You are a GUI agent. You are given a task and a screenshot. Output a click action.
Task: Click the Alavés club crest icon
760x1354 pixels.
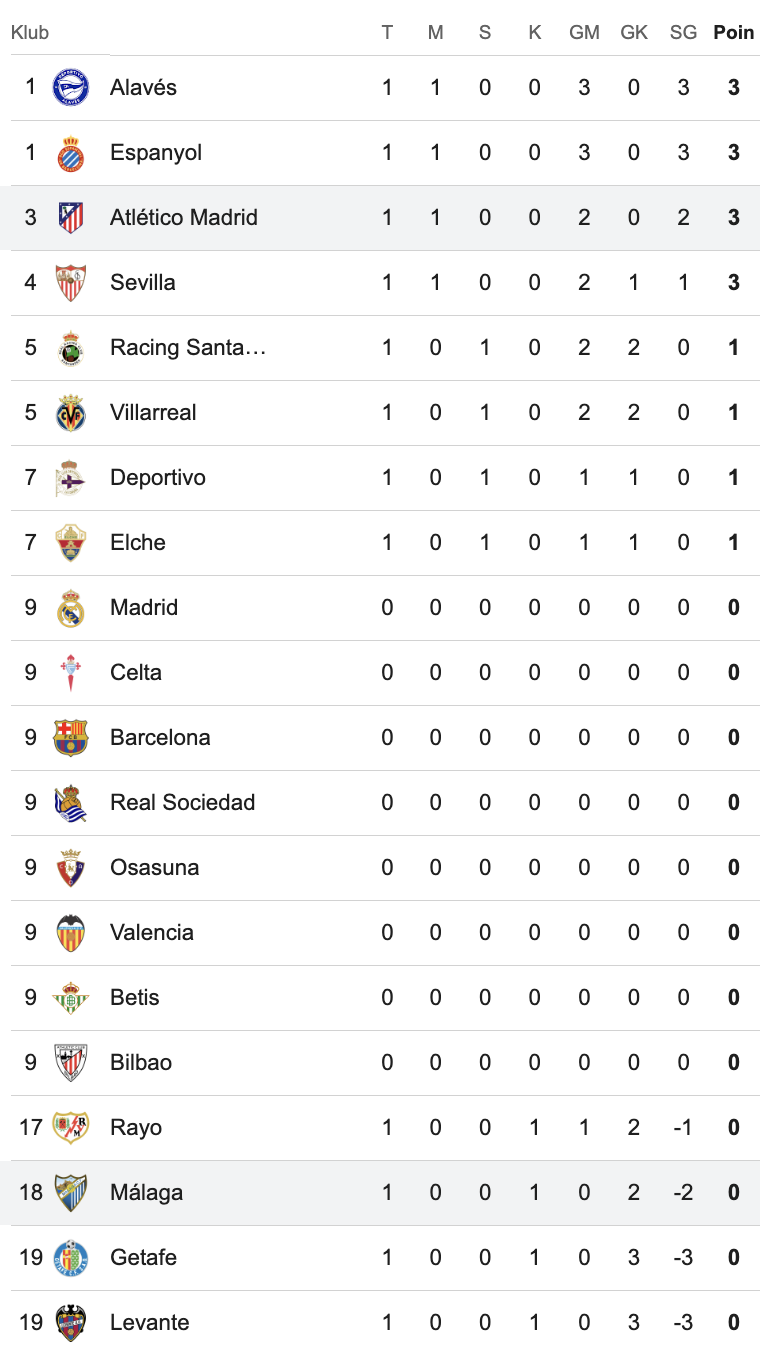tap(71, 88)
